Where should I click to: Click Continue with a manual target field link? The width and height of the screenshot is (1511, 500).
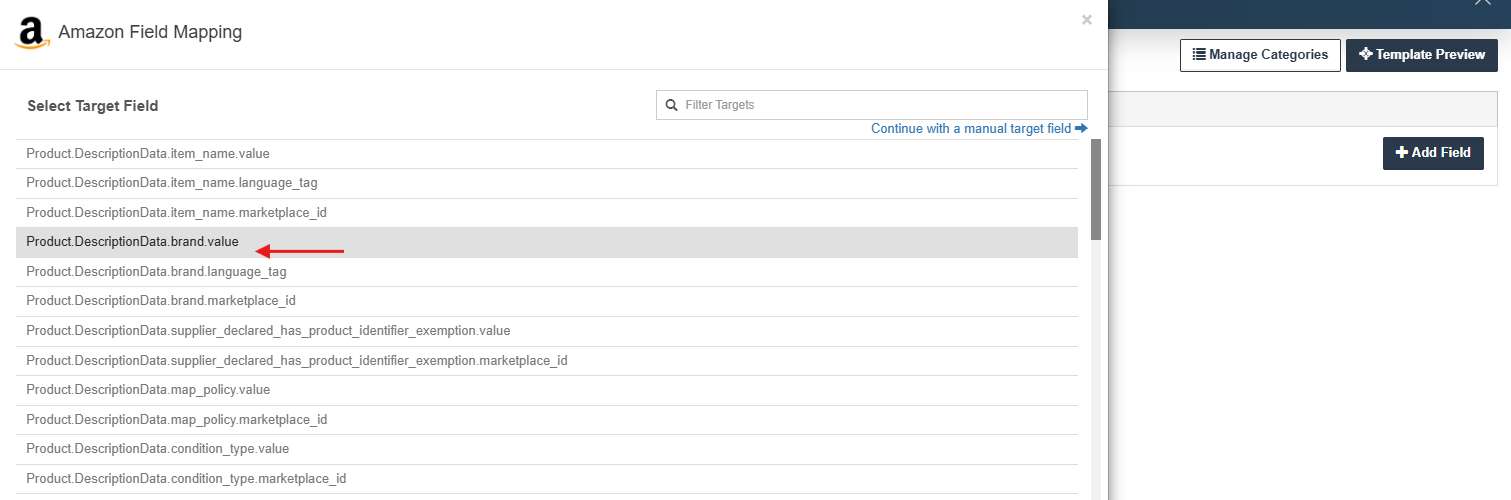coord(979,129)
